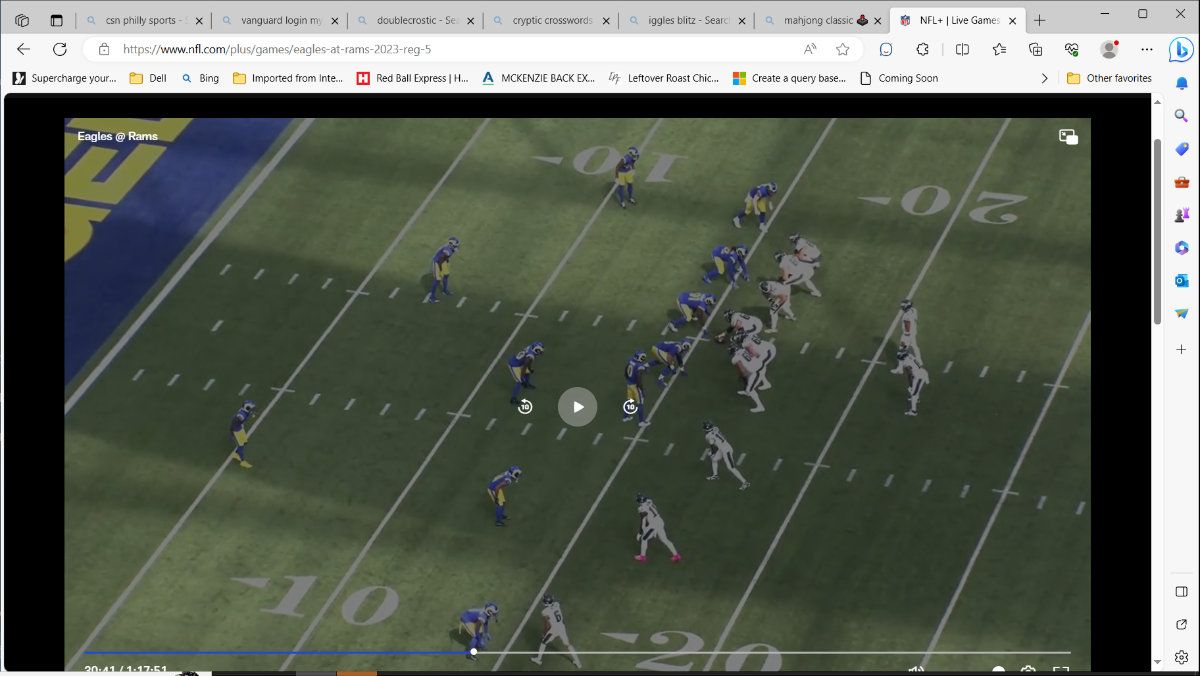Open the Read Aloud feature in the address bar
This screenshot has width=1200, height=676.
[x=810, y=49]
